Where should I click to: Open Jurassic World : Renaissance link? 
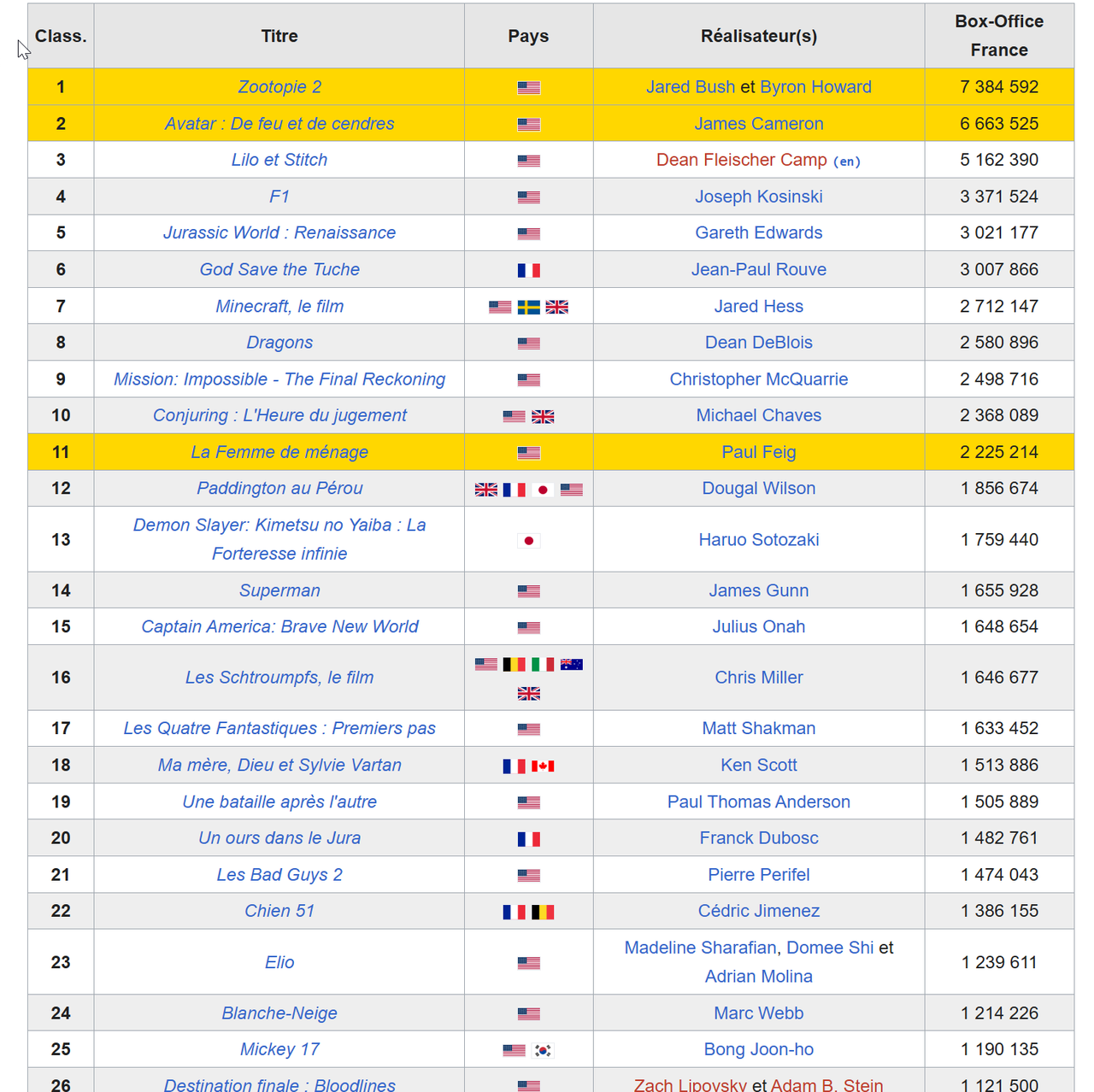click(279, 232)
